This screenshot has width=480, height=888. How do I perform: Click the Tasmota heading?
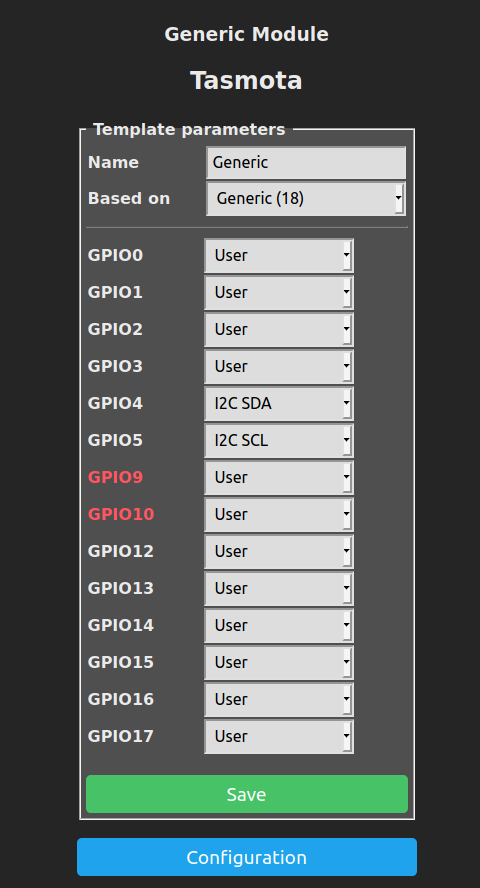coord(246,80)
